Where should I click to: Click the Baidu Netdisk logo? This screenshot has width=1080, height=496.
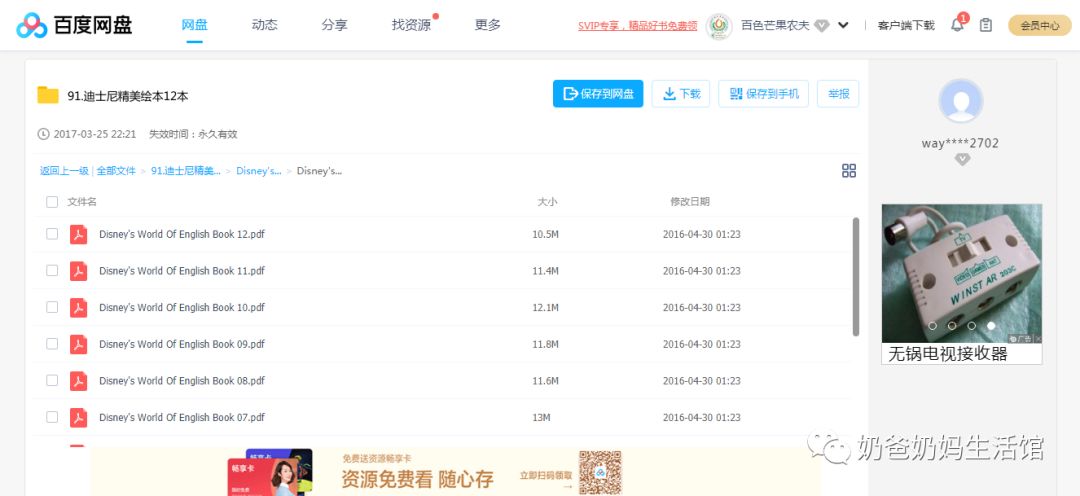(x=74, y=25)
